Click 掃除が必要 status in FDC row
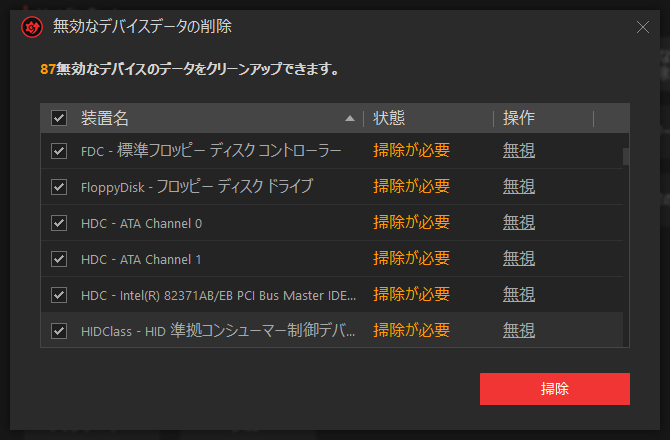 [411, 150]
